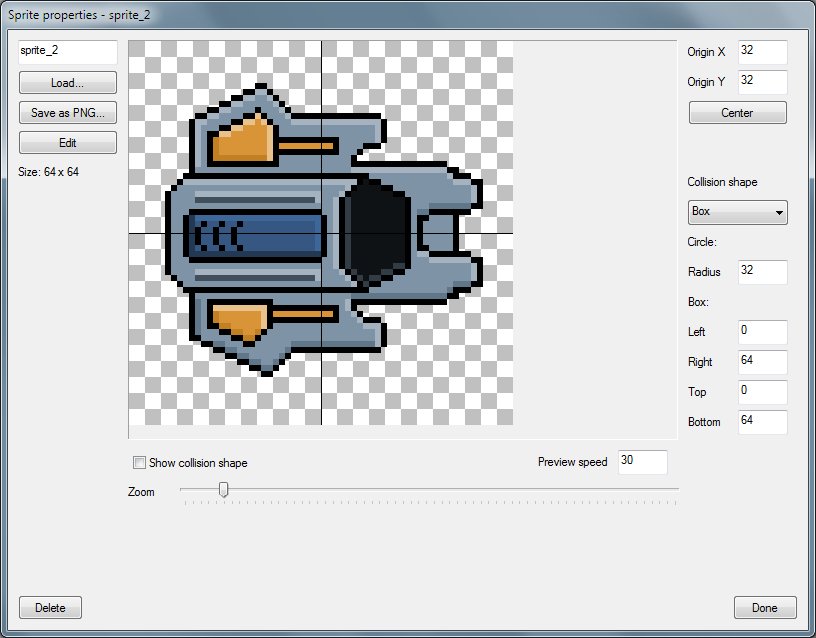
Task: Focus the Origin X field
Action: click(x=762, y=52)
